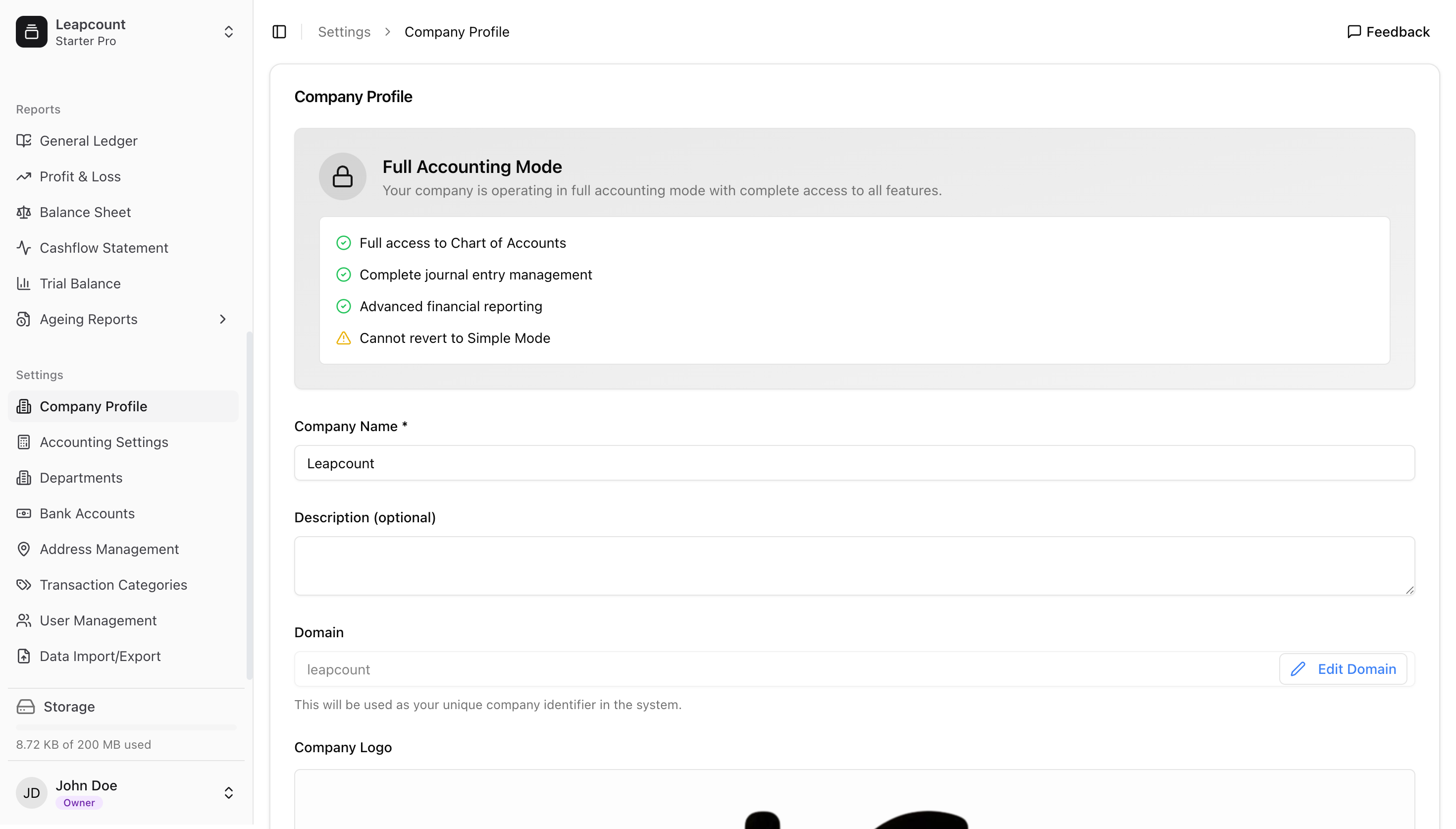This screenshot has height=829, width=1456.
Task: Click check icon beside Advanced financial reporting
Action: point(343,306)
